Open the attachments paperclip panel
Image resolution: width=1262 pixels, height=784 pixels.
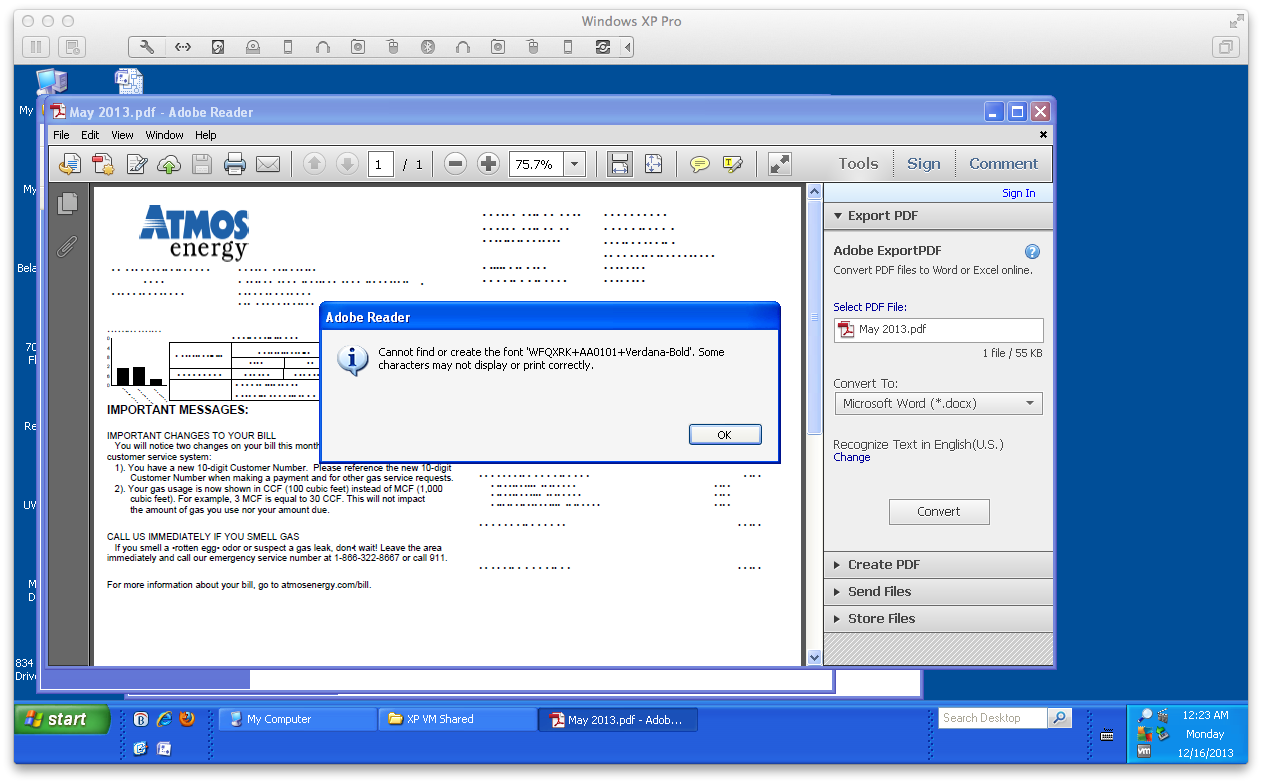click(67, 246)
